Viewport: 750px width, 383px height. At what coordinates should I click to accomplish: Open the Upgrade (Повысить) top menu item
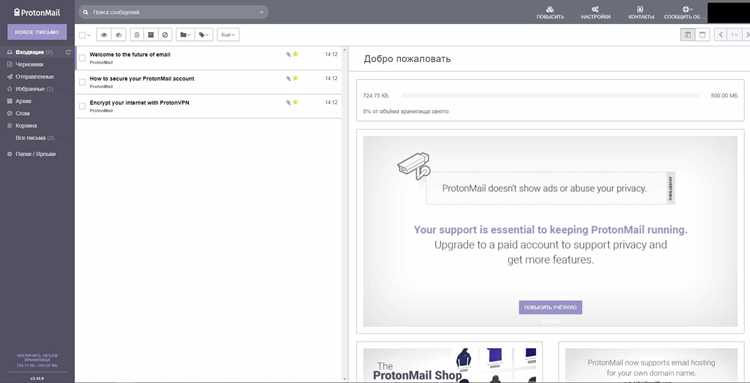(550, 13)
